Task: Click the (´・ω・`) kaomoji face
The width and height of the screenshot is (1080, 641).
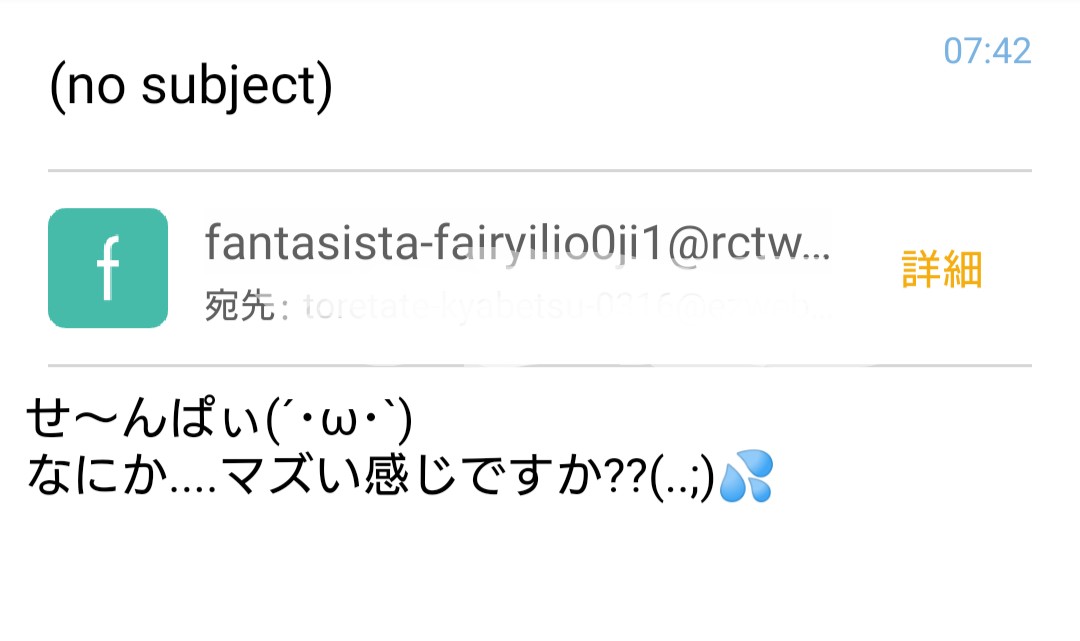Action: pos(338,420)
